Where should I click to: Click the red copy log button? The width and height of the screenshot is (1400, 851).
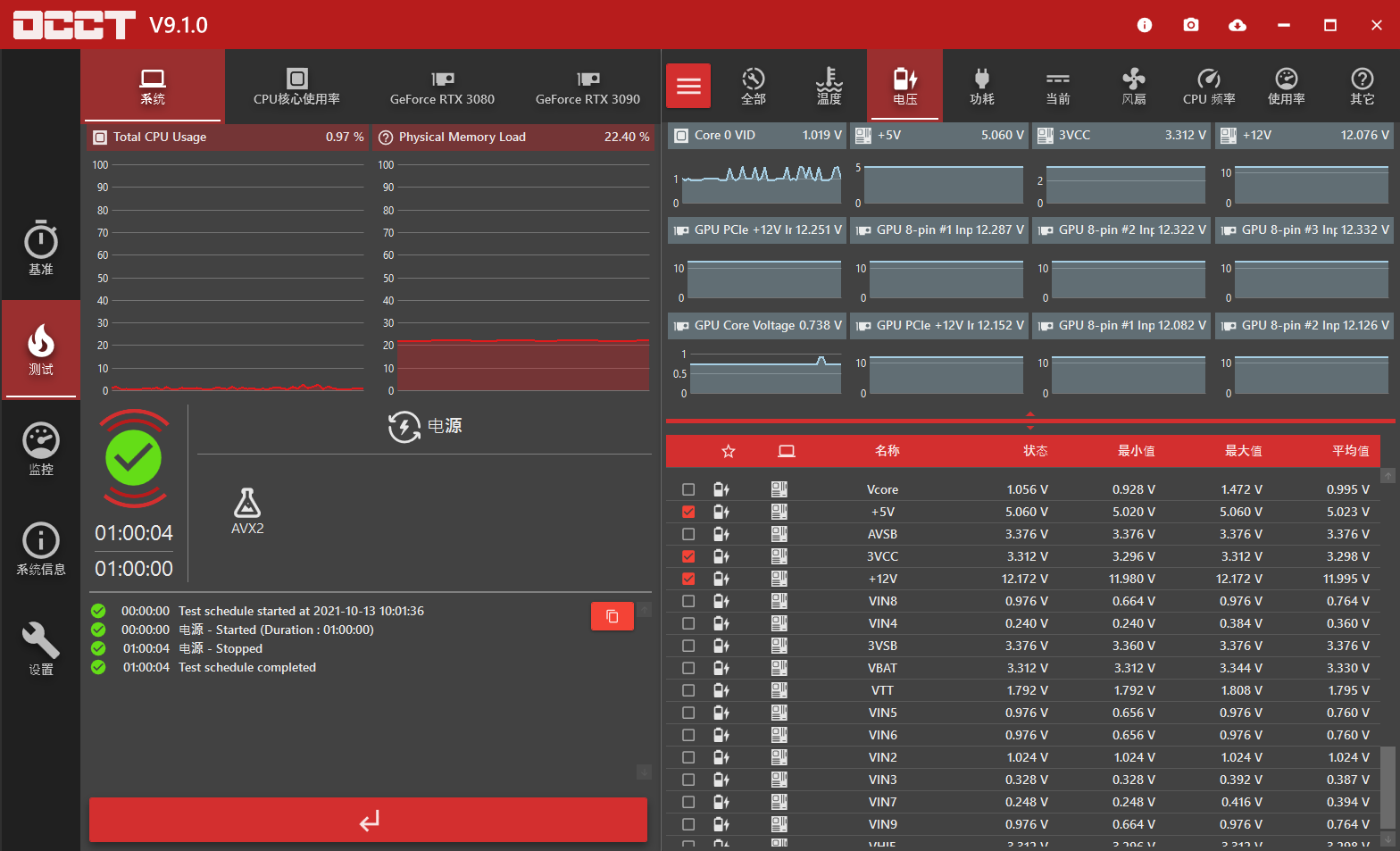pyautogui.click(x=612, y=616)
